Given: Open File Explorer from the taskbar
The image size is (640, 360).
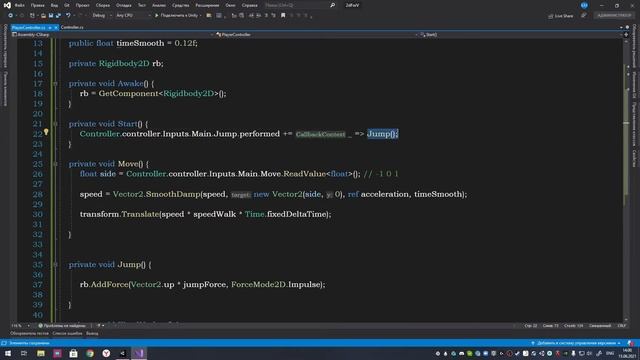Looking at the screenshot, I should 41,353.
